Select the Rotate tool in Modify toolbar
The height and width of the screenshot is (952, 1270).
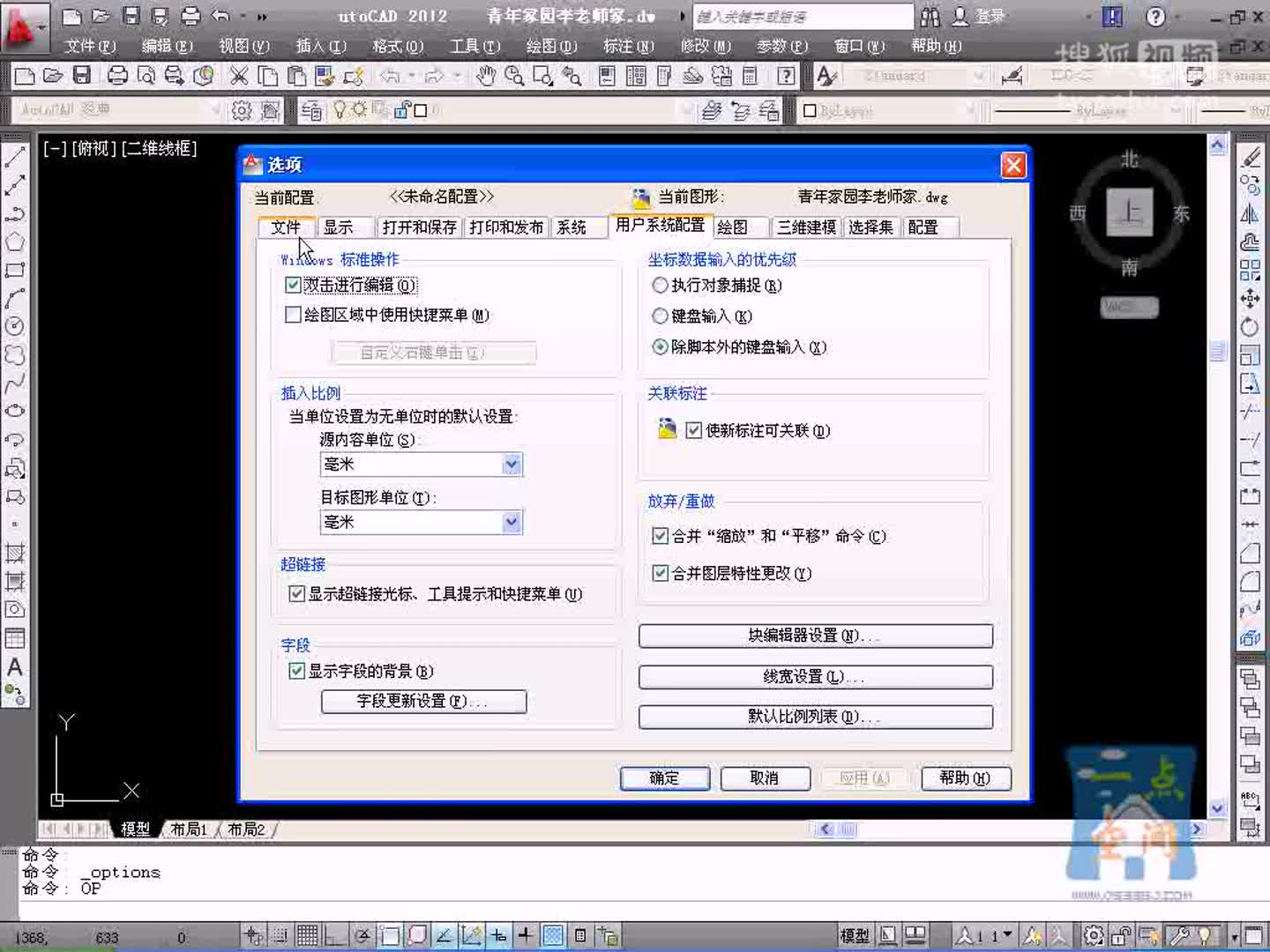point(1251,327)
